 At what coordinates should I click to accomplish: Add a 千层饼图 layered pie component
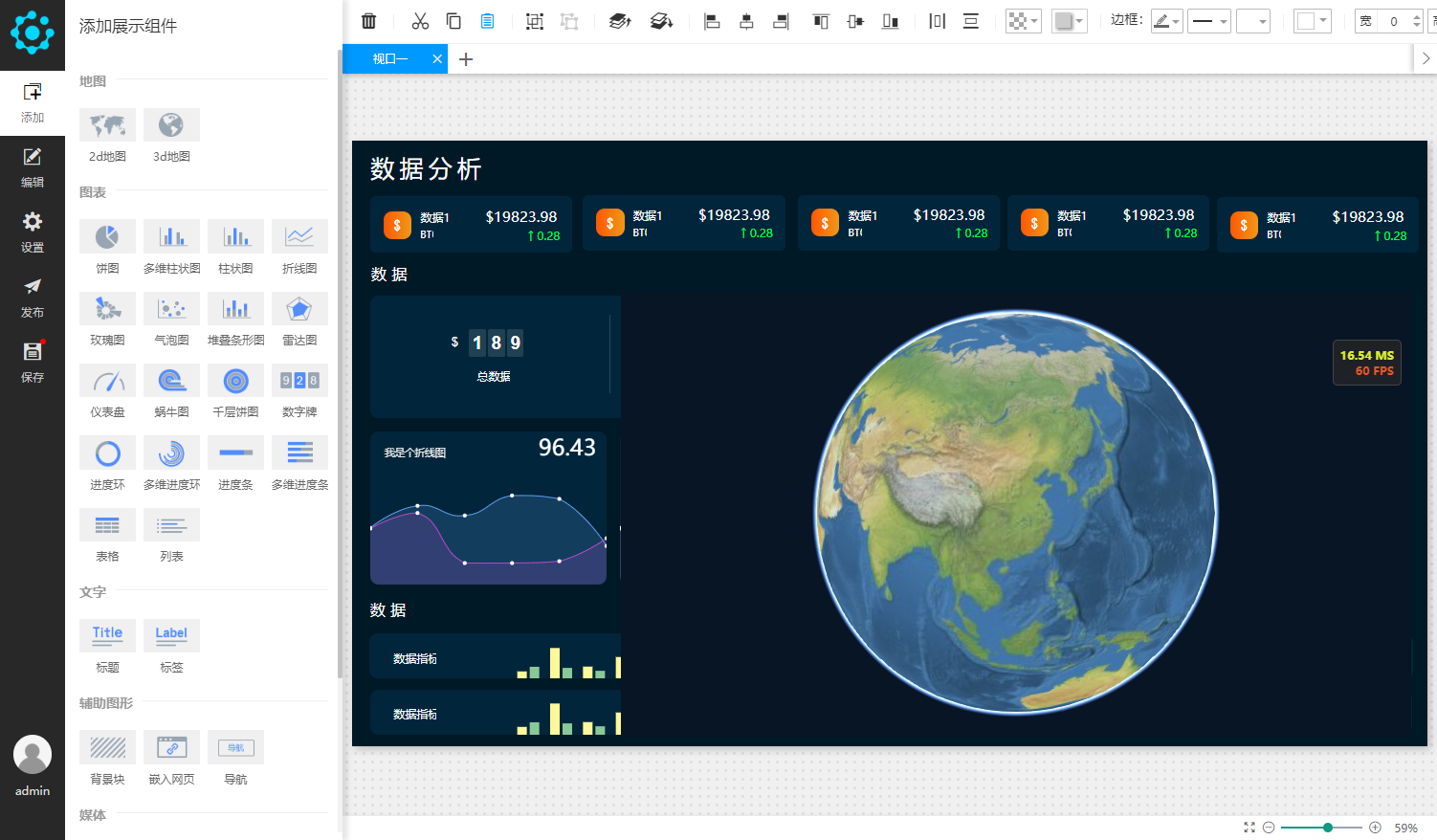pyautogui.click(x=235, y=391)
